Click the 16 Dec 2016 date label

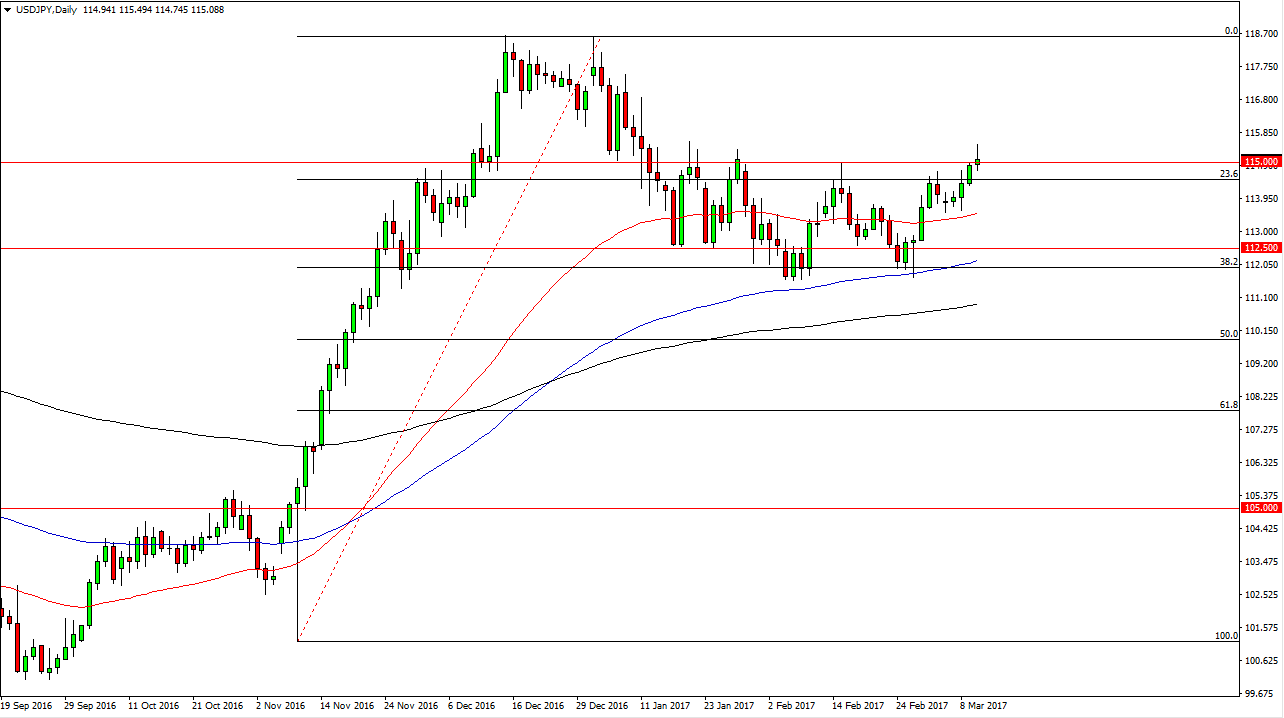pyautogui.click(x=540, y=706)
